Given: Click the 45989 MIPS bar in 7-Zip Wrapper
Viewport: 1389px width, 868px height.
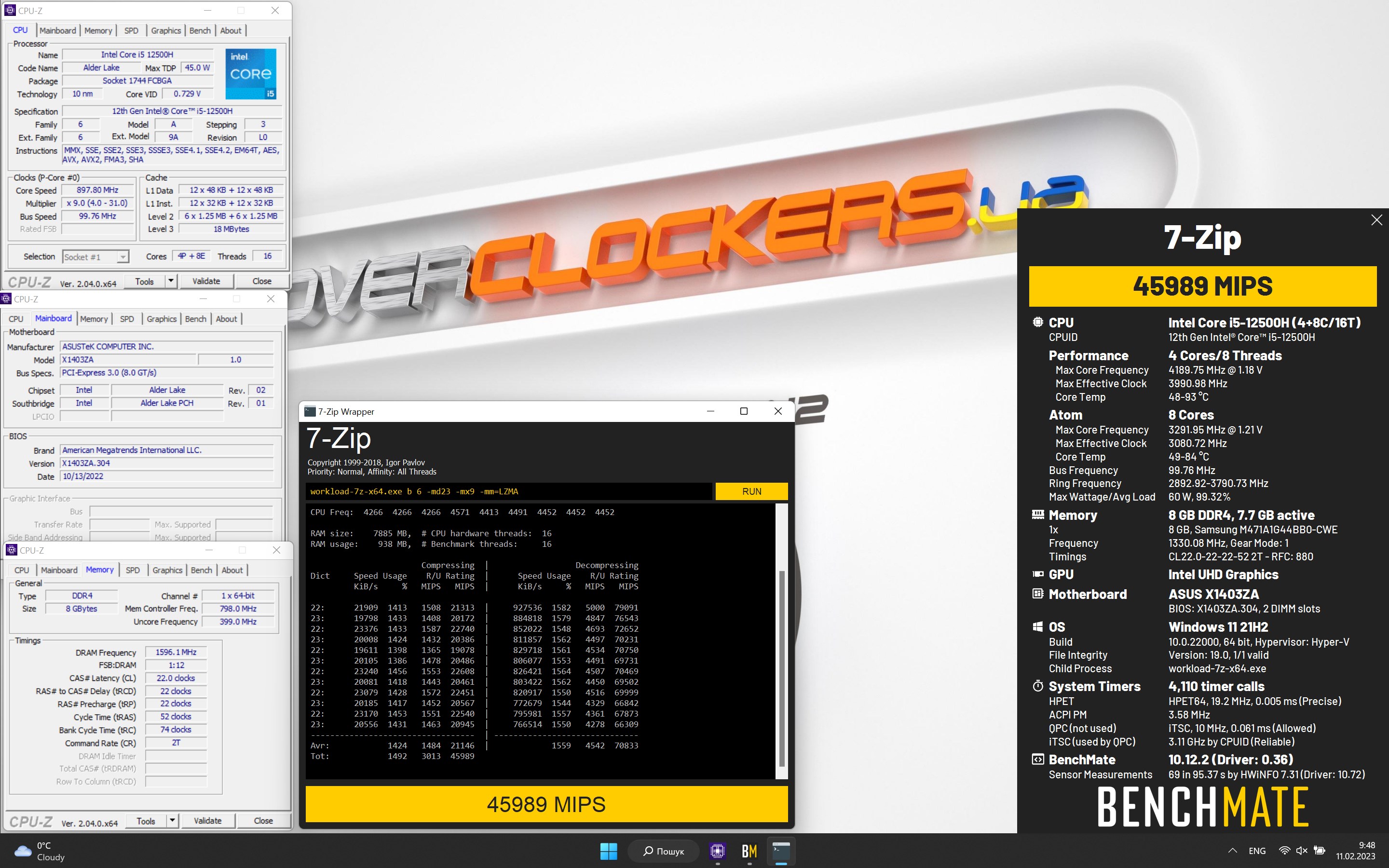Looking at the screenshot, I should pyautogui.click(x=546, y=804).
